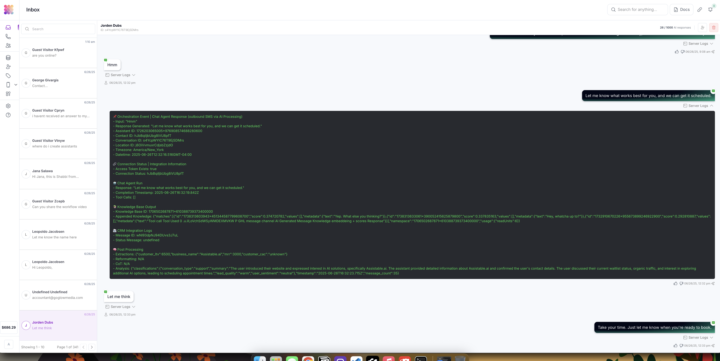Focus the 'Search for anything...' field
The width and height of the screenshot is (720, 361).
tap(637, 9)
